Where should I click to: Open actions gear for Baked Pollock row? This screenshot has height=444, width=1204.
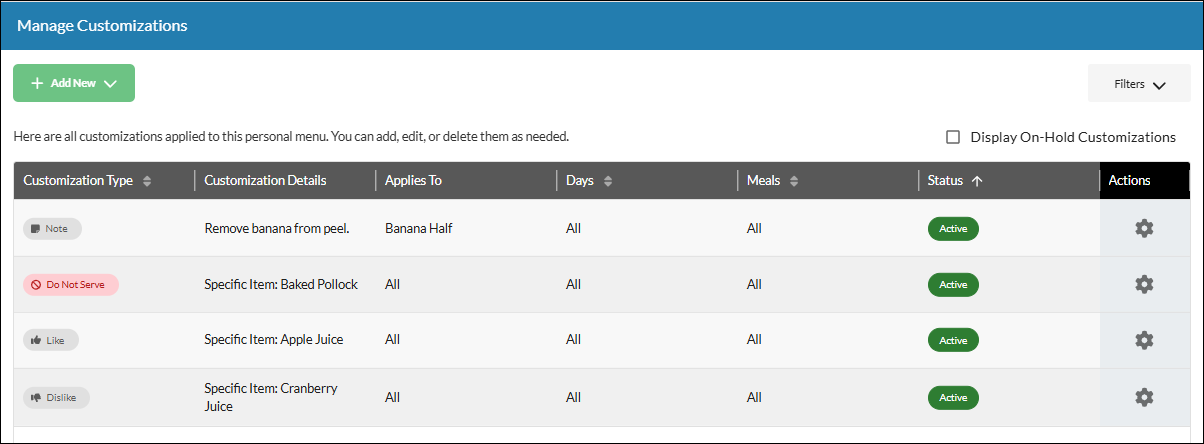pyautogui.click(x=1144, y=284)
